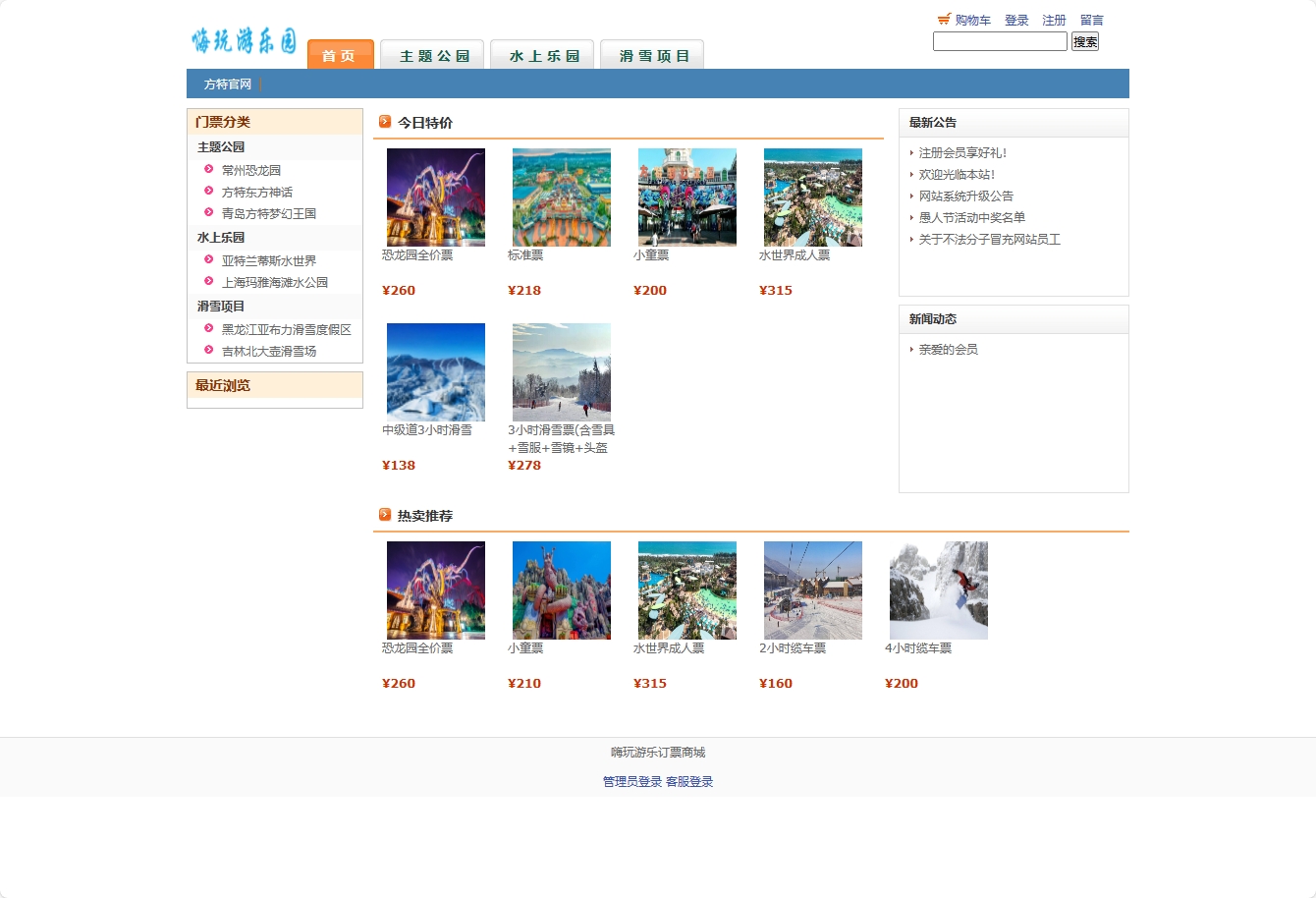Open the 恐龙园全价票 product thumbnail
The width and height of the screenshot is (1316, 898).
[435, 196]
